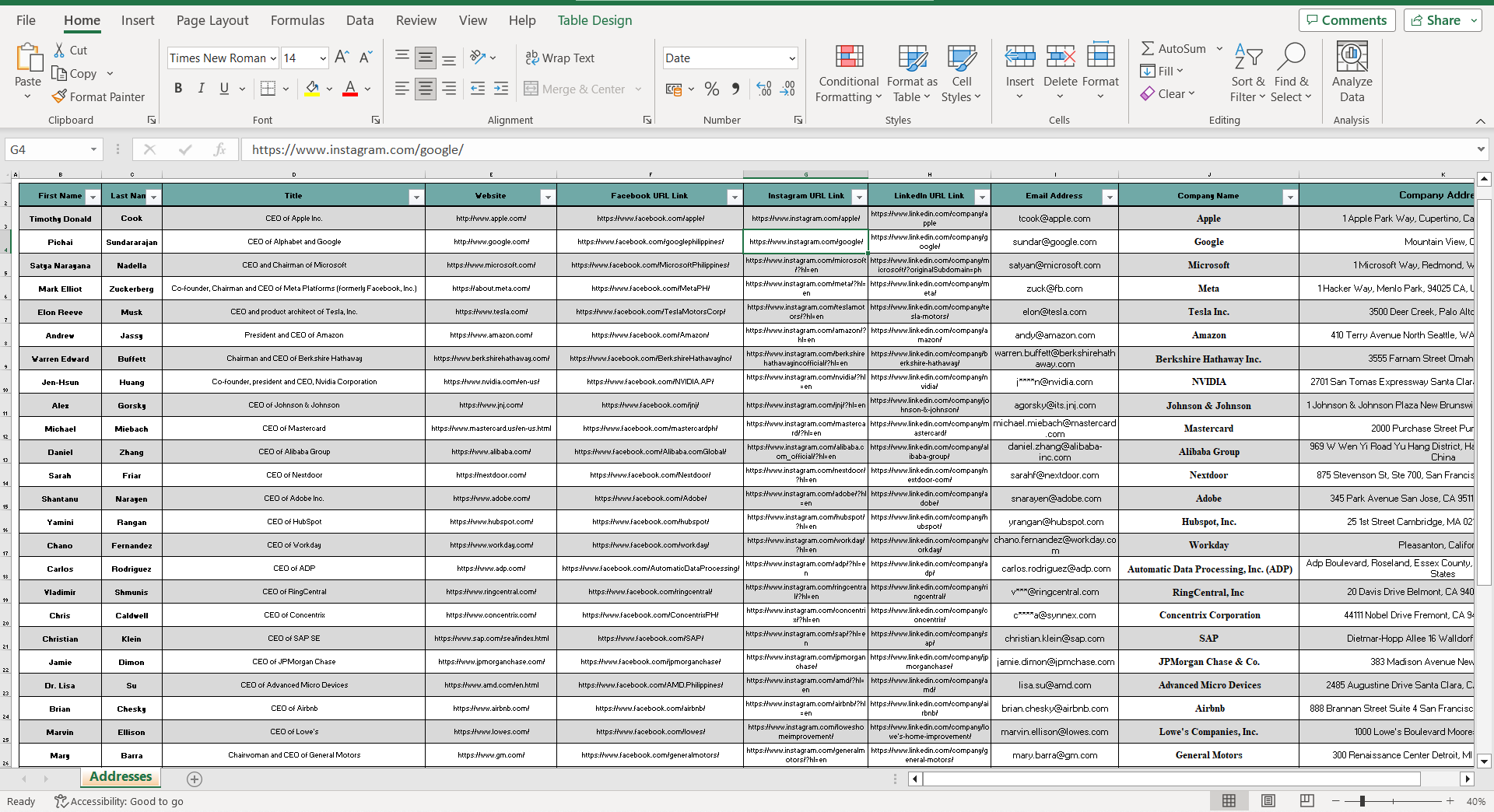Switch to Normal view
This screenshot has width=1494, height=812.
point(1229,801)
